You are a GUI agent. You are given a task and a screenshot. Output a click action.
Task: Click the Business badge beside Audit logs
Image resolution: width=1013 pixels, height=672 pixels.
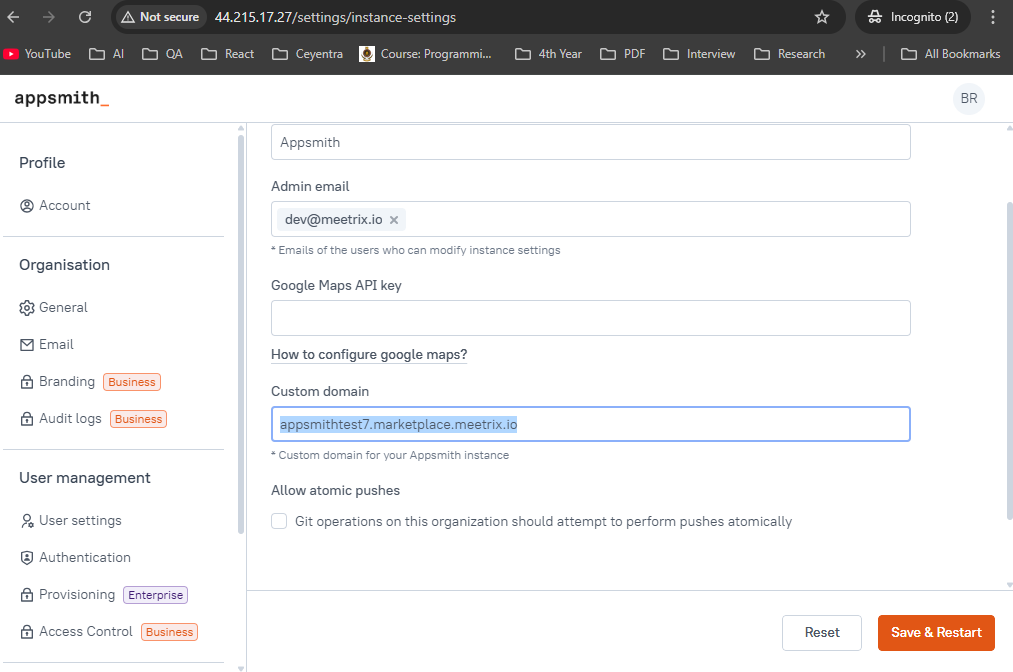click(138, 419)
